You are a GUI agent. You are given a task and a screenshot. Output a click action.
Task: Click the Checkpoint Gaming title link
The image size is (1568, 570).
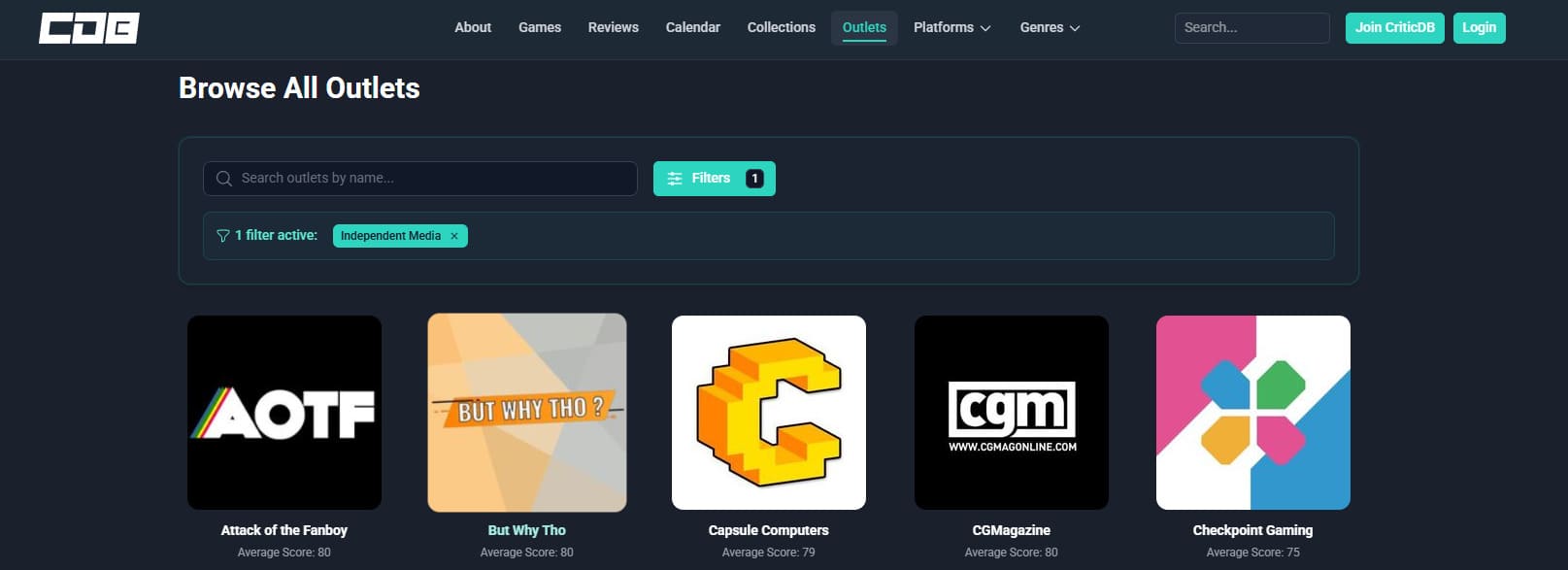click(1252, 530)
